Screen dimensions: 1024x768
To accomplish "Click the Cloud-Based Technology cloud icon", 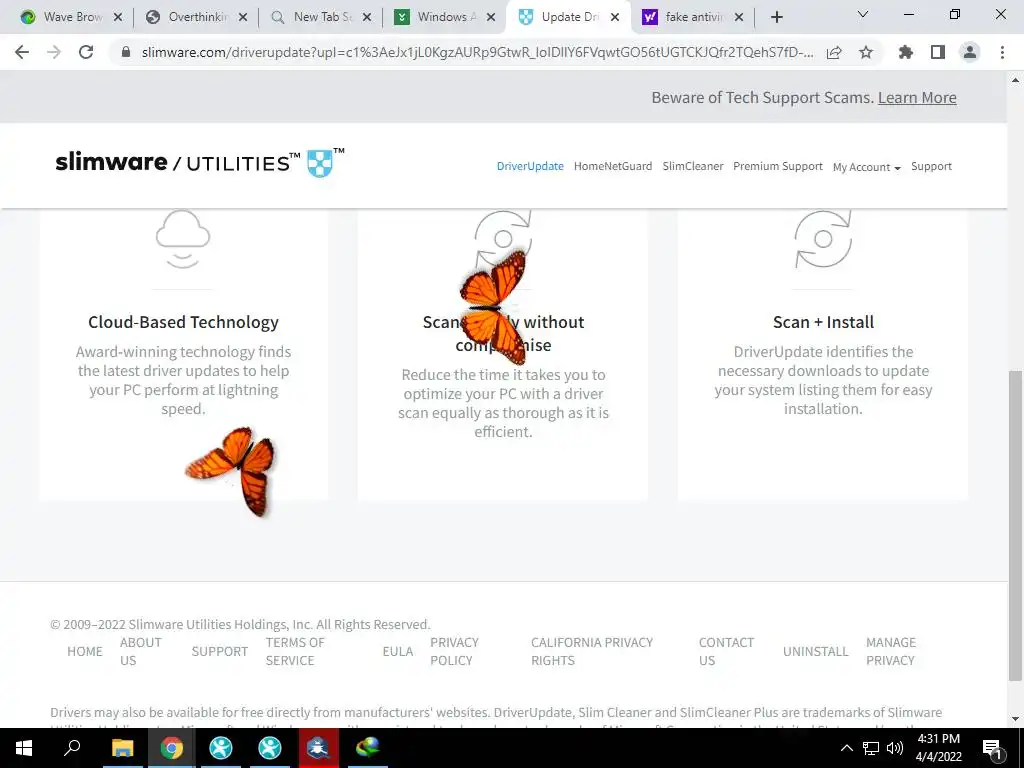I will 183,239.
